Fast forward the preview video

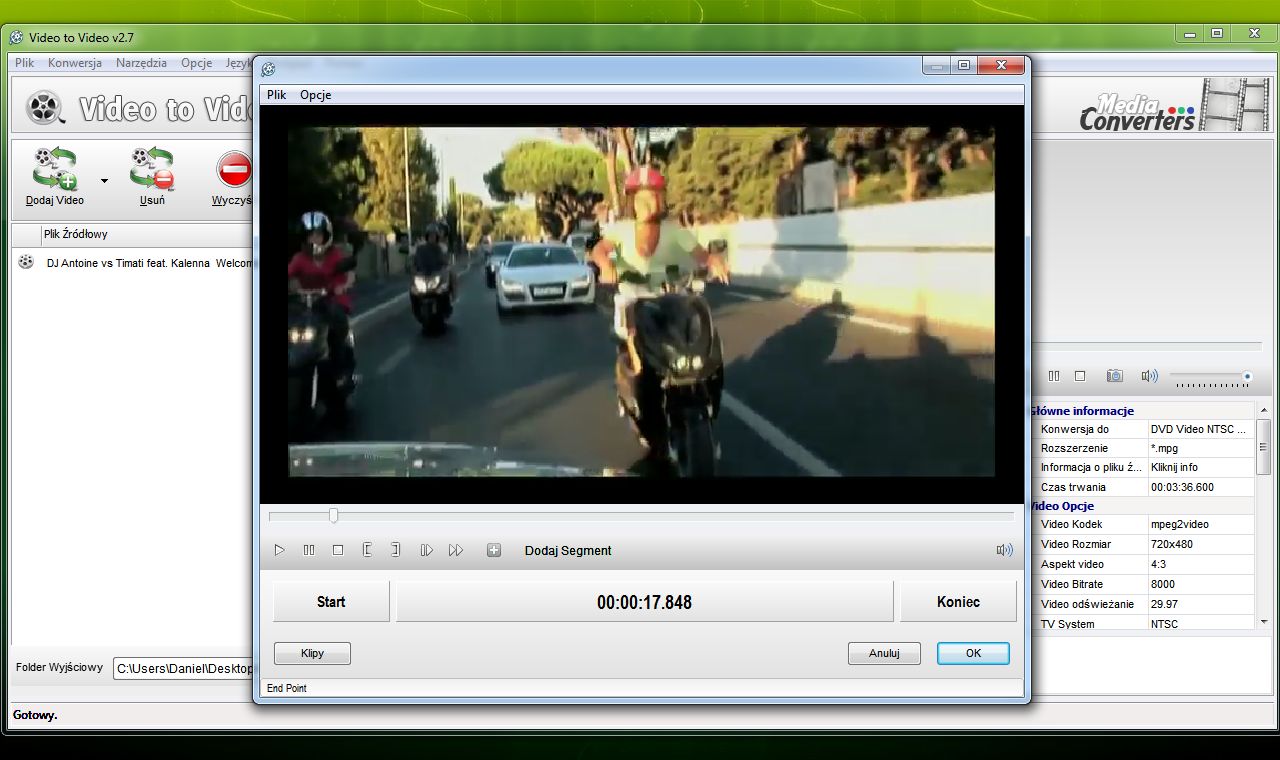click(x=456, y=550)
